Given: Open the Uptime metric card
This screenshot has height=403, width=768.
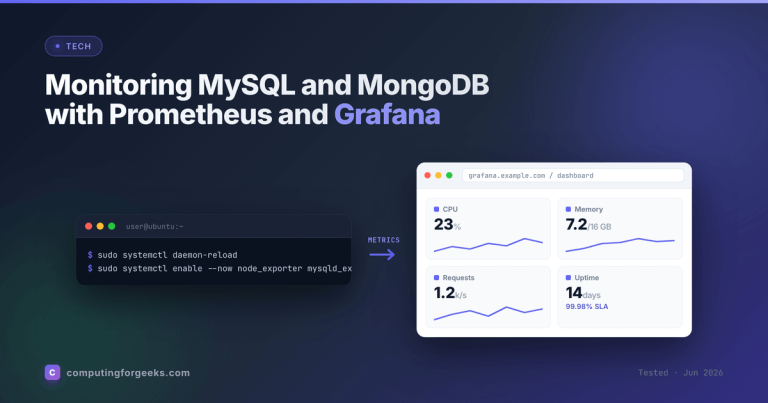Looking at the screenshot, I should [x=620, y=297].
